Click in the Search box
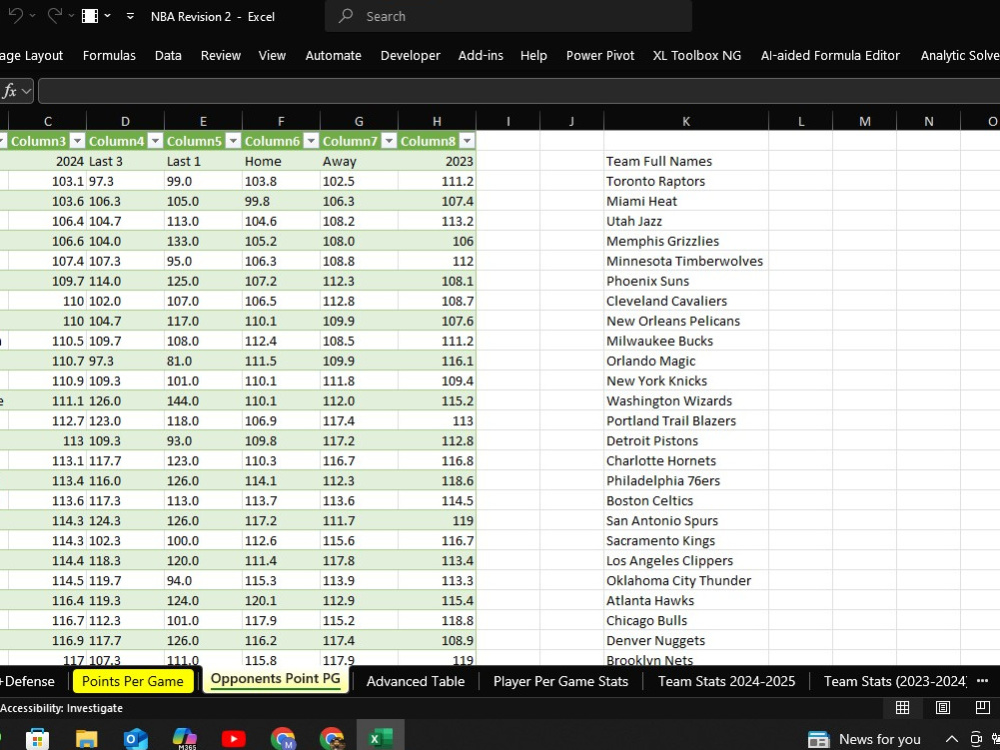 pyautogui.click(x=508, y=16)
